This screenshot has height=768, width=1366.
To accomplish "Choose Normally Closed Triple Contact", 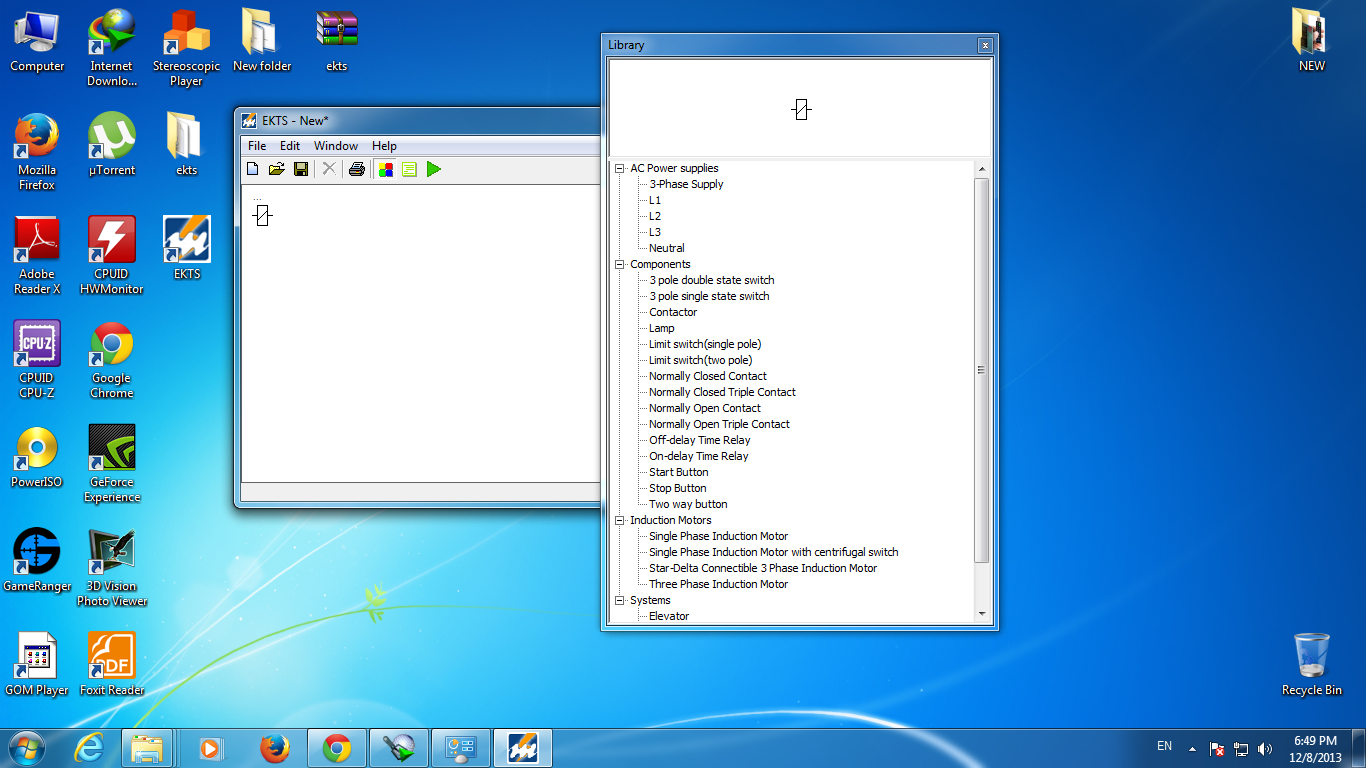I will (723, 392).
